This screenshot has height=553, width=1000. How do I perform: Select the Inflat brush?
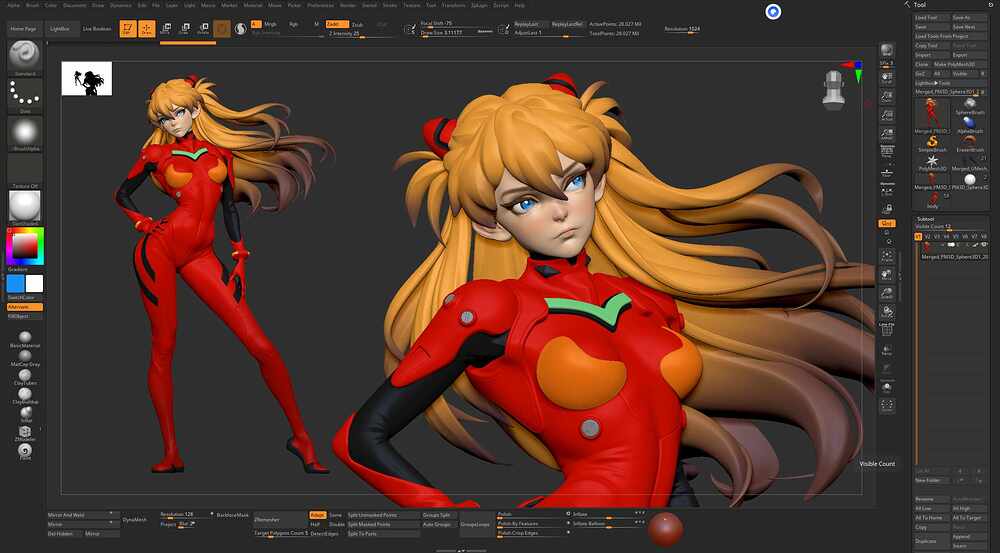pyautogui.click(x=26, y=413)
